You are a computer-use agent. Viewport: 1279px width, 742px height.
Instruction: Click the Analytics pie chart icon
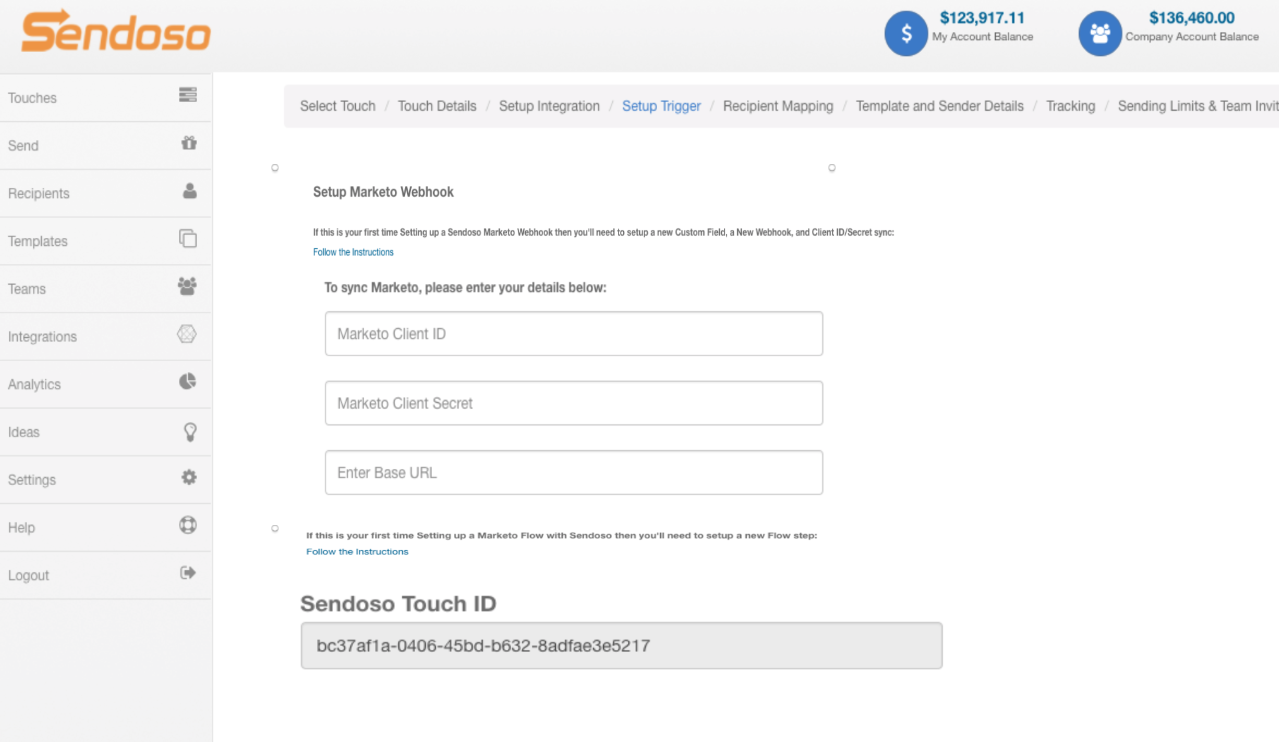[x=188, y=382]
